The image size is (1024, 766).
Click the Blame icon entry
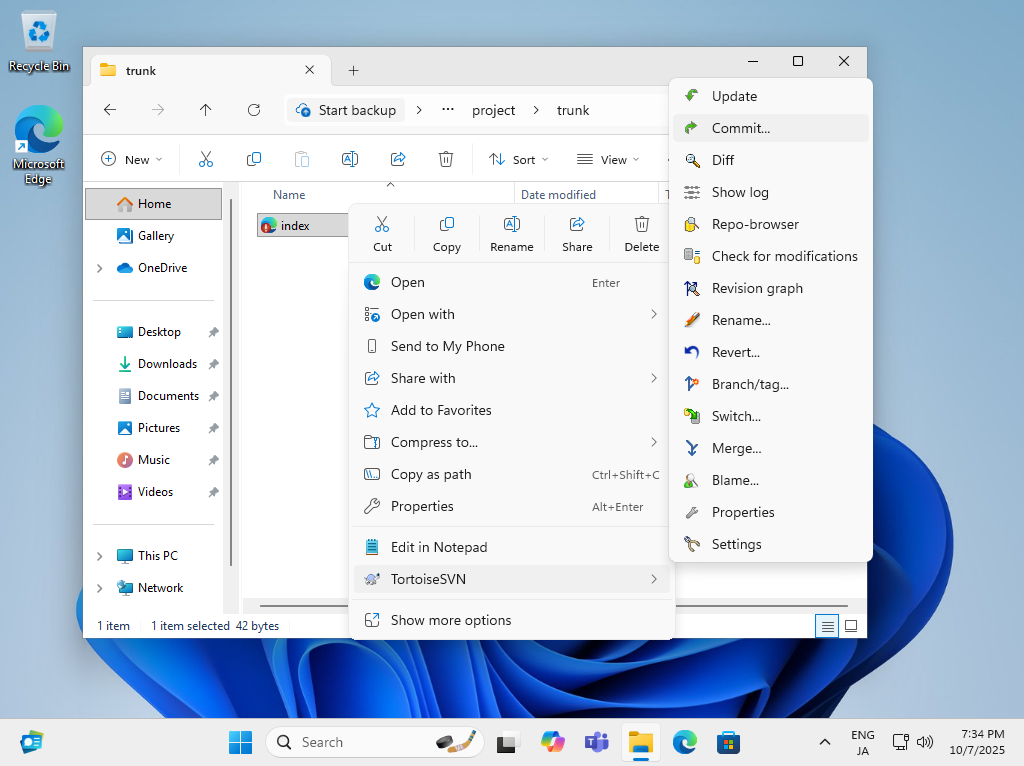(x=691, y=480)
